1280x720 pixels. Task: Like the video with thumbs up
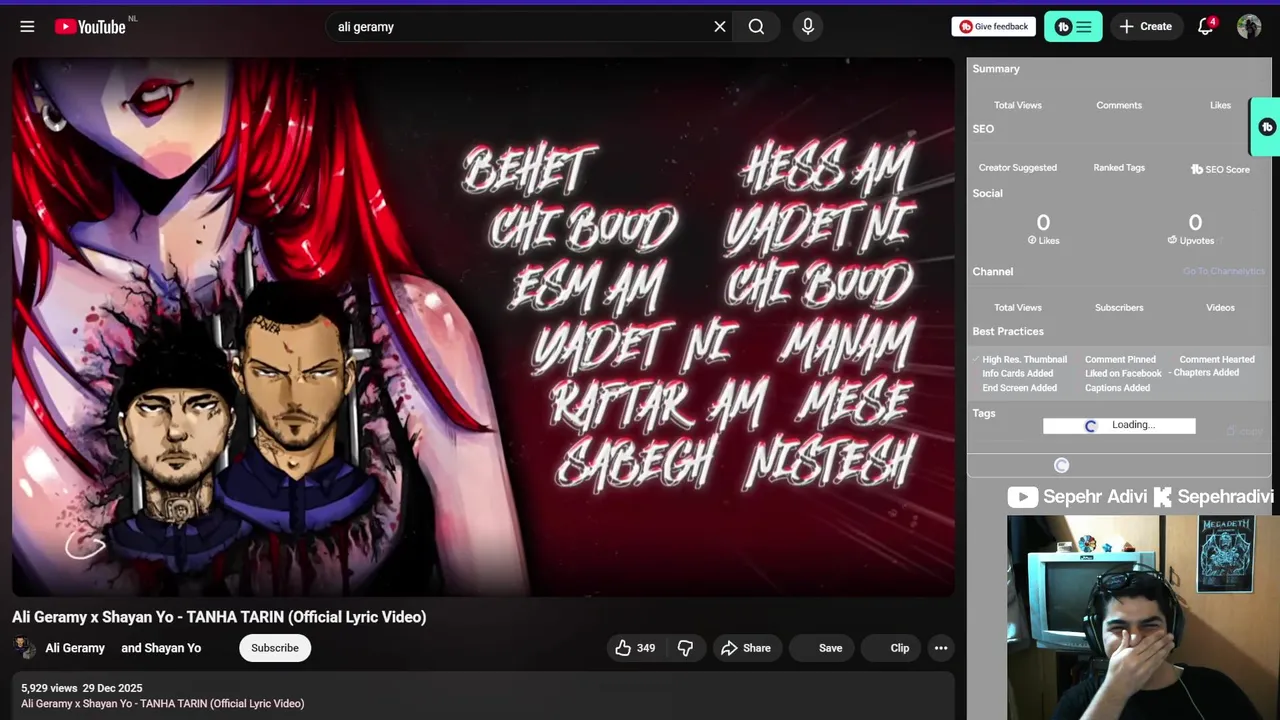coord(635,648)
